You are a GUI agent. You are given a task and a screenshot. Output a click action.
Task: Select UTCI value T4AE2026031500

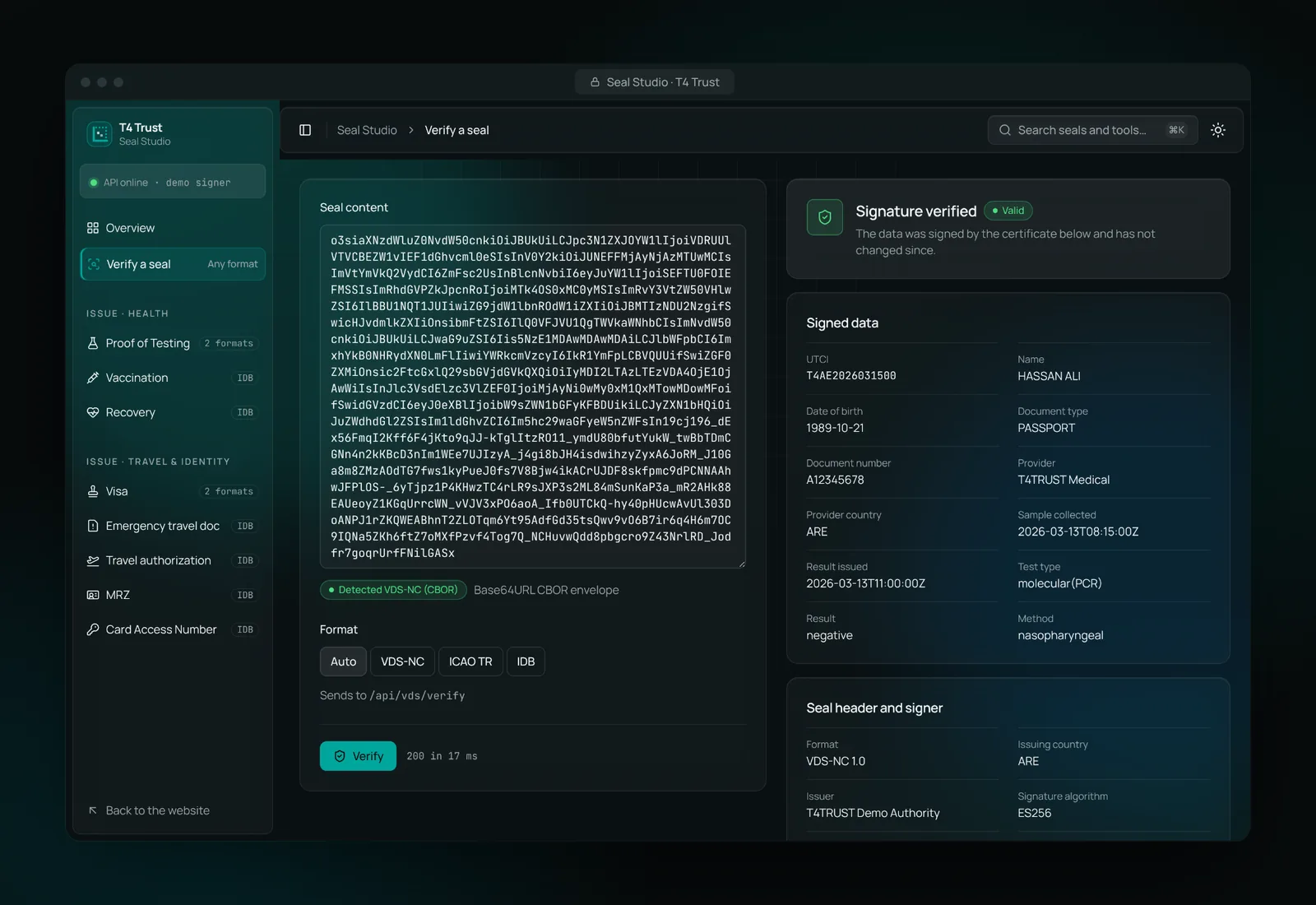851,376
